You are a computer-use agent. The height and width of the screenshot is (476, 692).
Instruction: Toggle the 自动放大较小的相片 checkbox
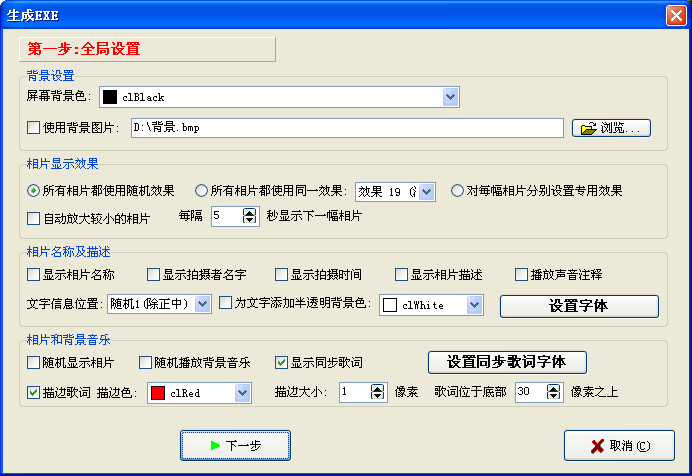34,218
